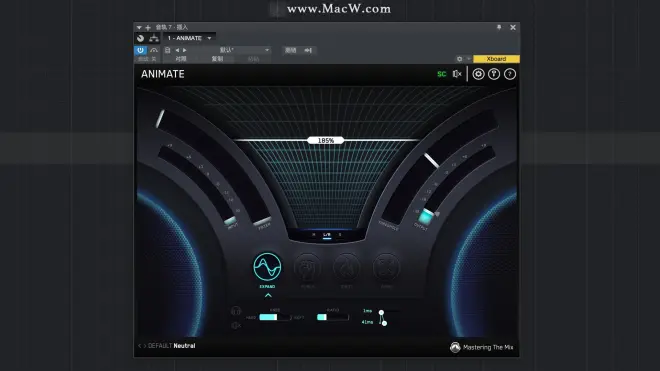Select the L/R channel mode tab
The height and width of the screenshot is (371, 660).
pyautogui.click(x=327, y=235)
